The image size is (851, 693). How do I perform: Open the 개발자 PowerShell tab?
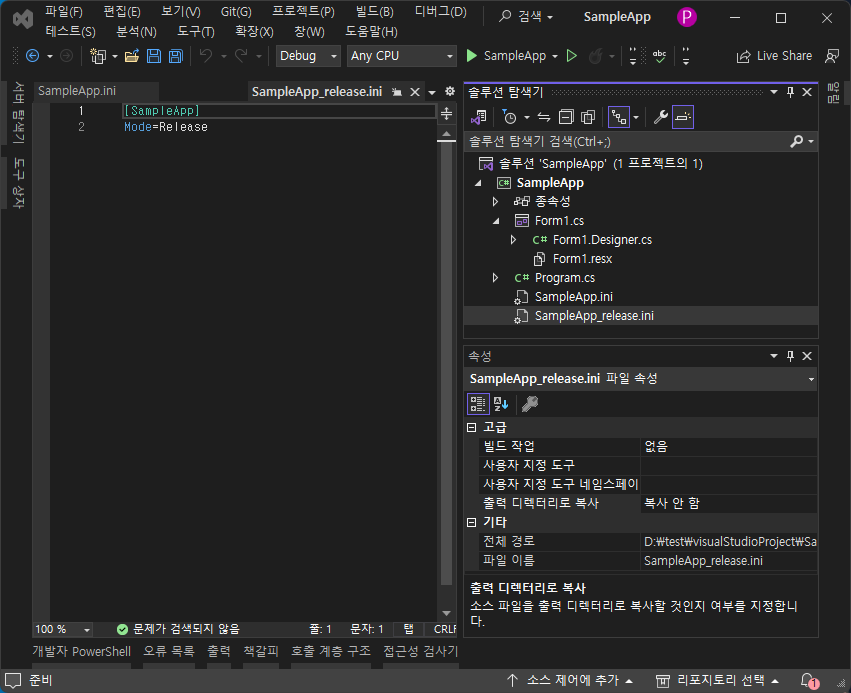pyautogui.click(x=81, y=651)
